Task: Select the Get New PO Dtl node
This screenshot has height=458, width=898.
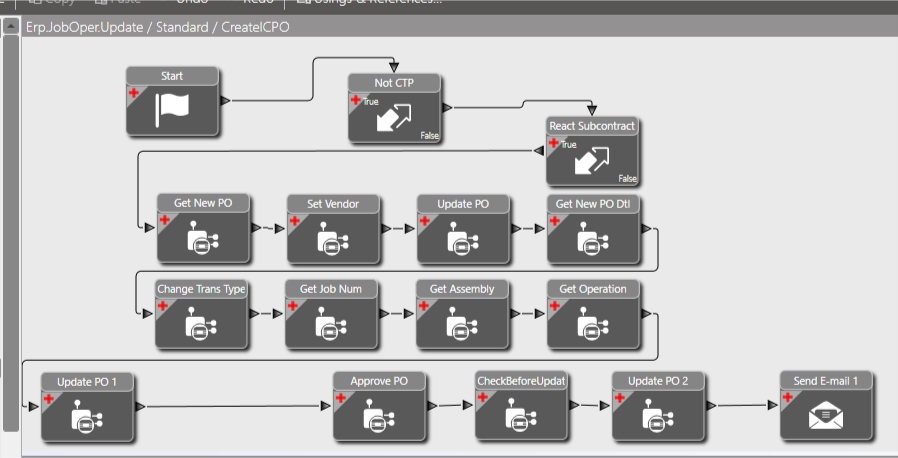Action: (x=593, y=229)
